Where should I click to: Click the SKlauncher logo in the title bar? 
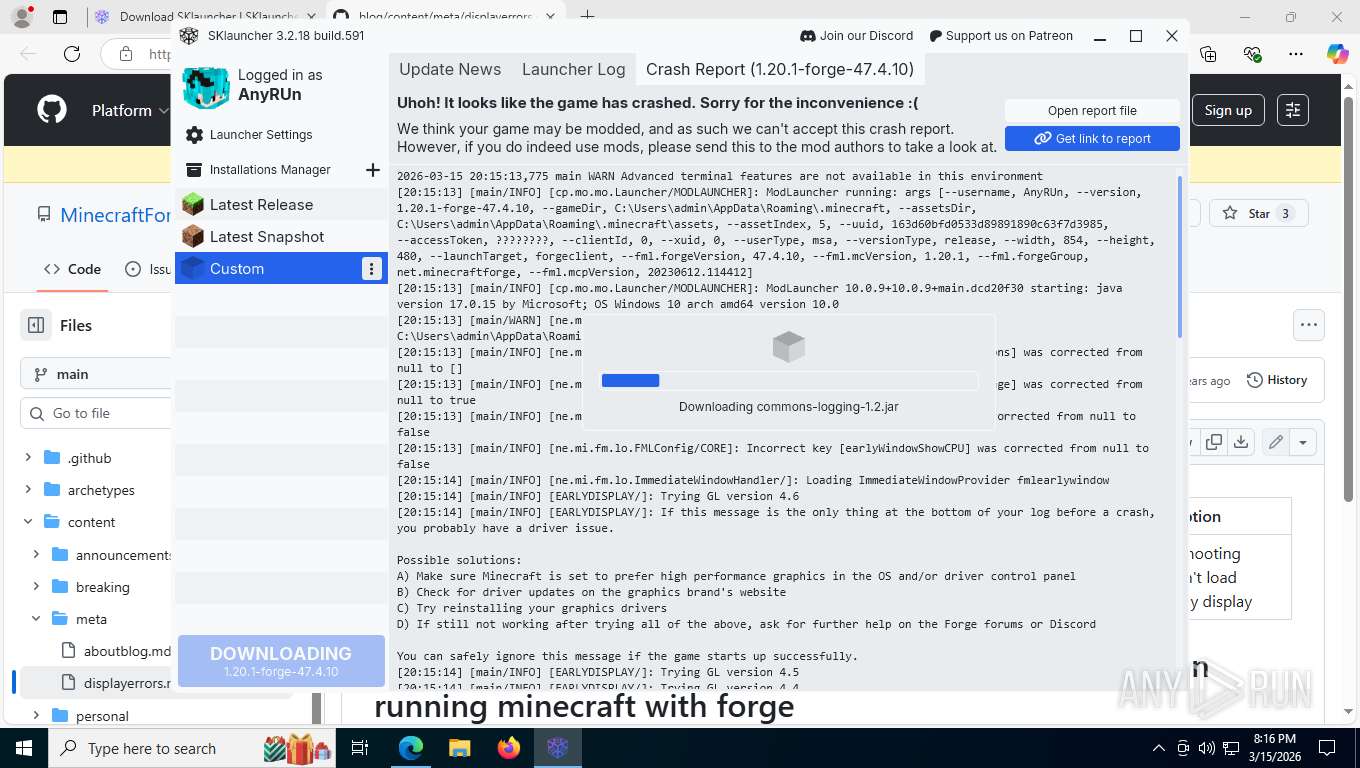[x=189, y=35]
